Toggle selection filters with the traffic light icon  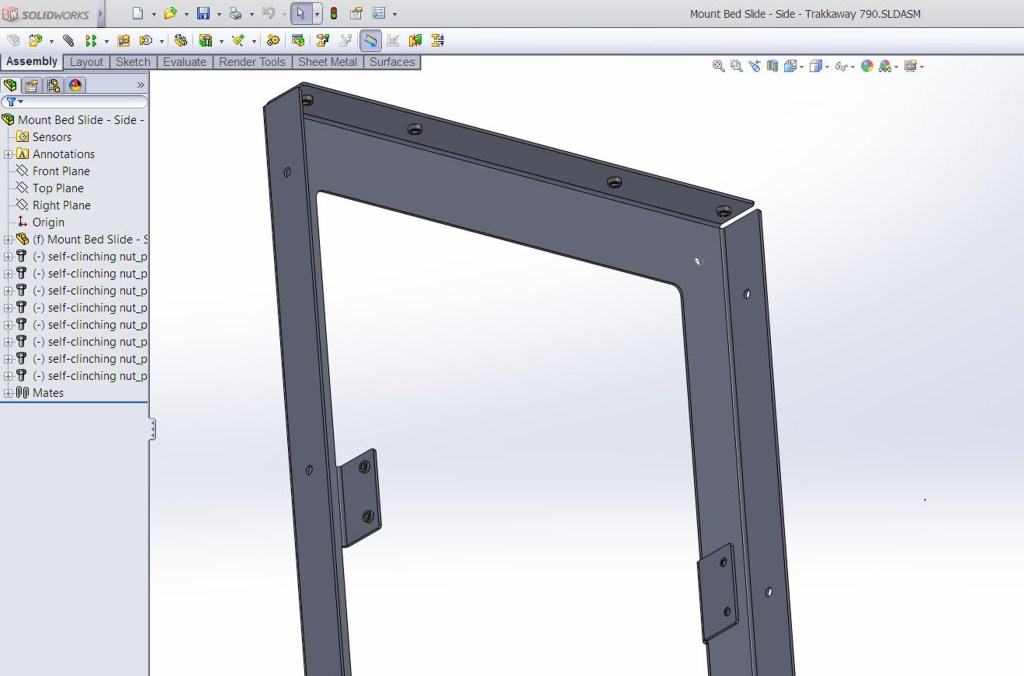(335, 14)
